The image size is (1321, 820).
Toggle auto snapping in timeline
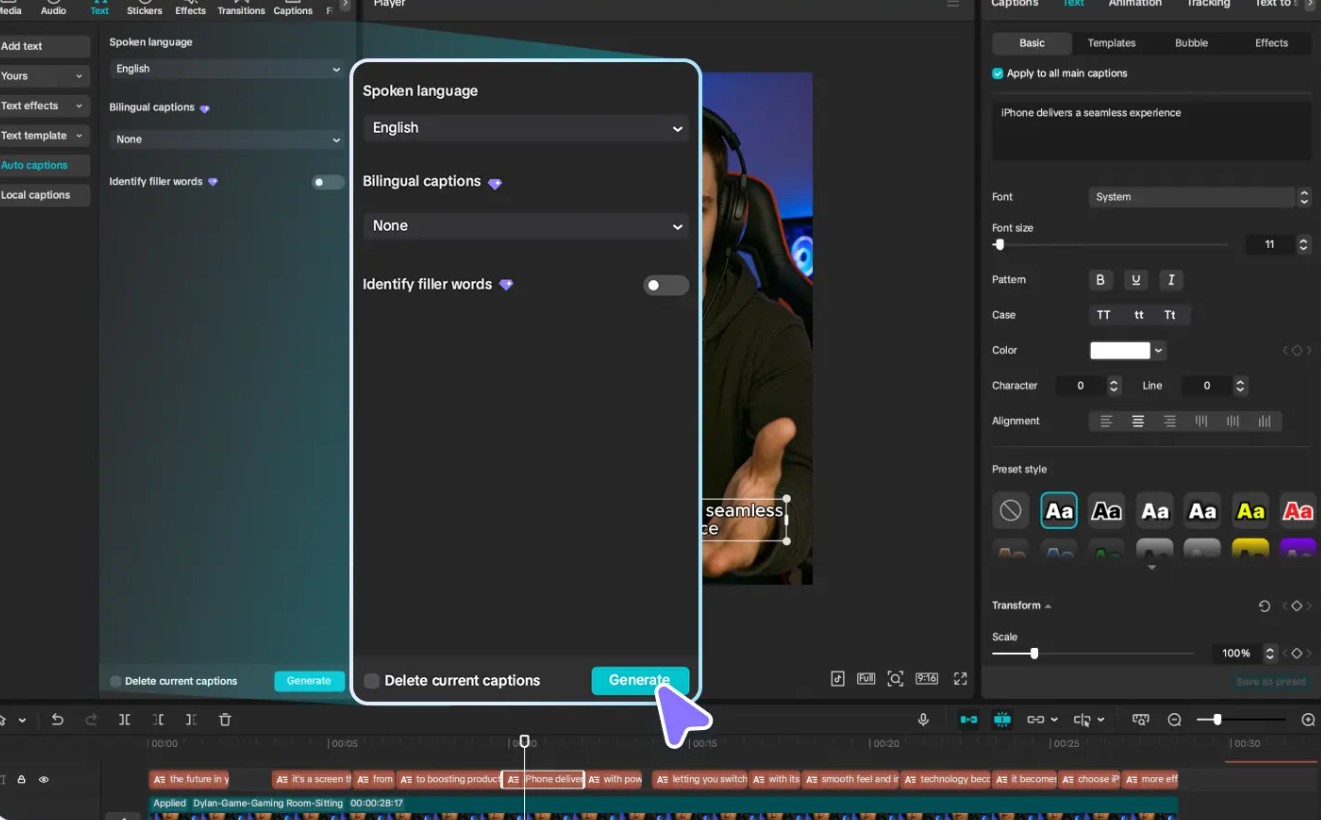(x=1001, y=720)
